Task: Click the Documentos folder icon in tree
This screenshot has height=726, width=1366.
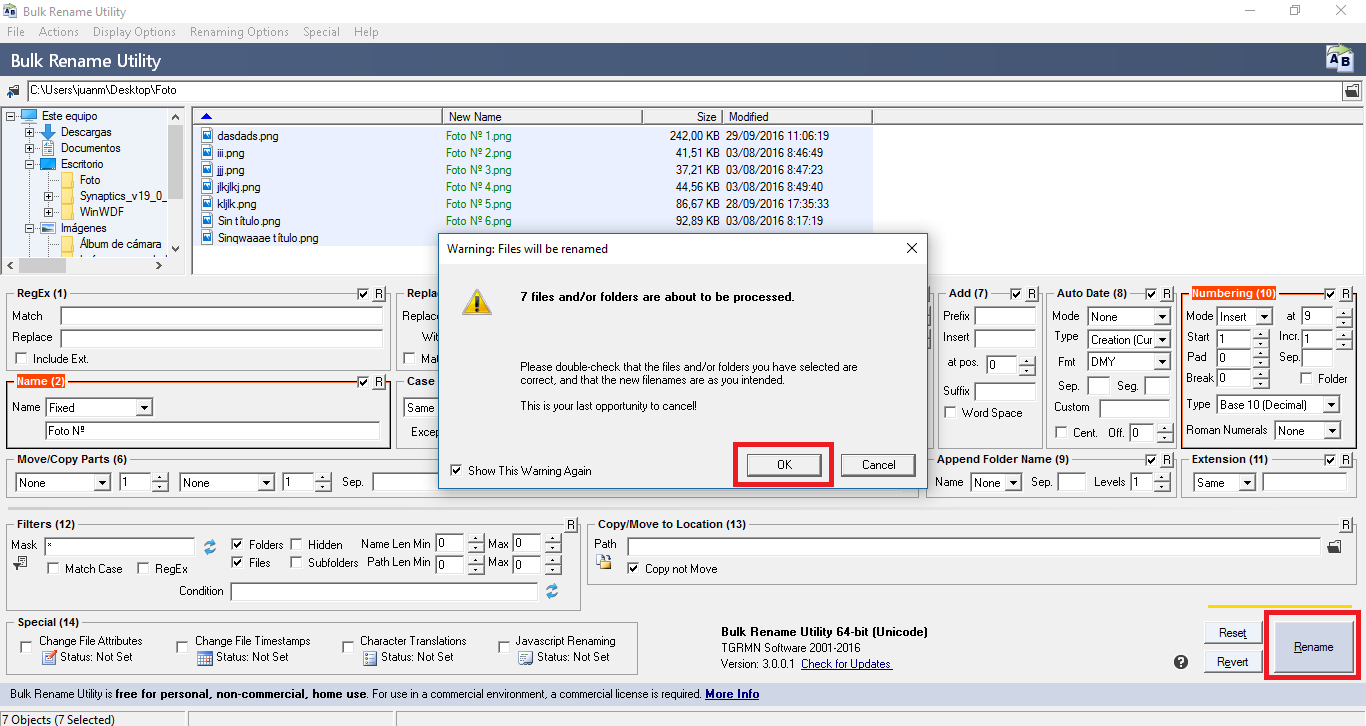Action: [48, 148]
